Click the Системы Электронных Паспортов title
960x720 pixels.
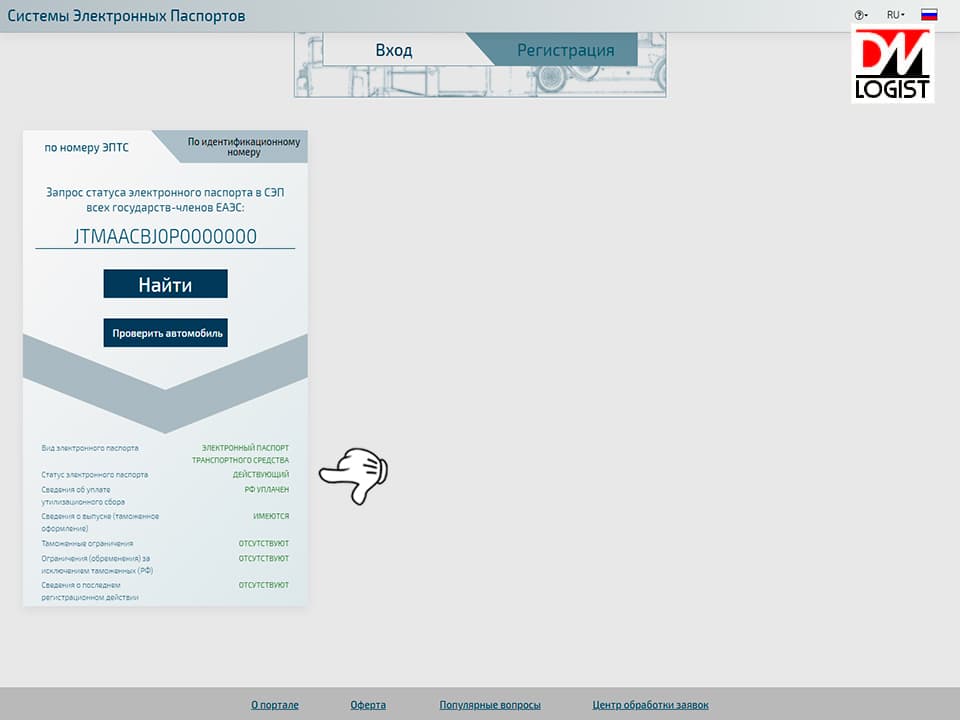click(126, 16)
